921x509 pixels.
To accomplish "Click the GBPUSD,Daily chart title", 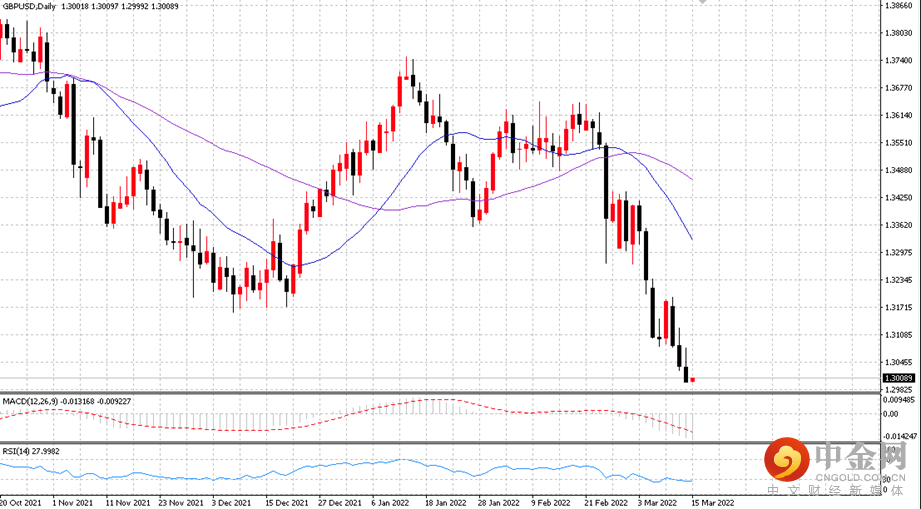I will (x=29, y=6).
